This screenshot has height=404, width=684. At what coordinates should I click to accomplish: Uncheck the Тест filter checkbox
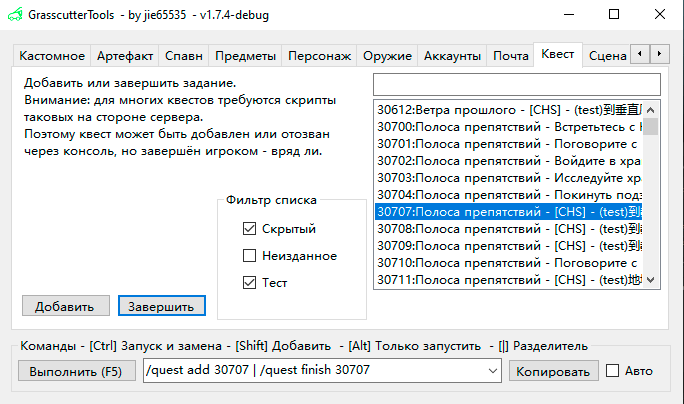point(250,283)
